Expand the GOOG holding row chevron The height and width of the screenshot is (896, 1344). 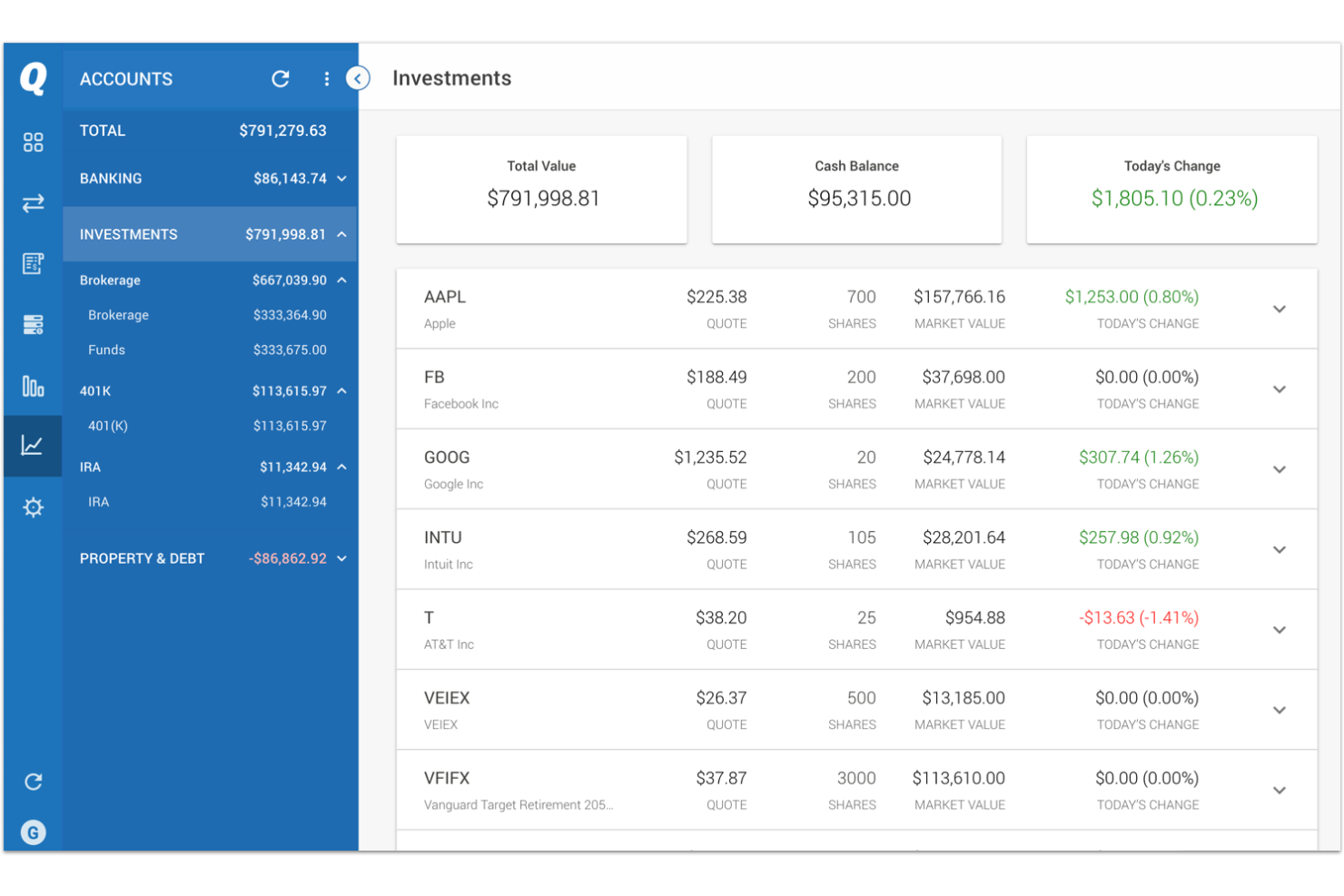coord(1279,470)
